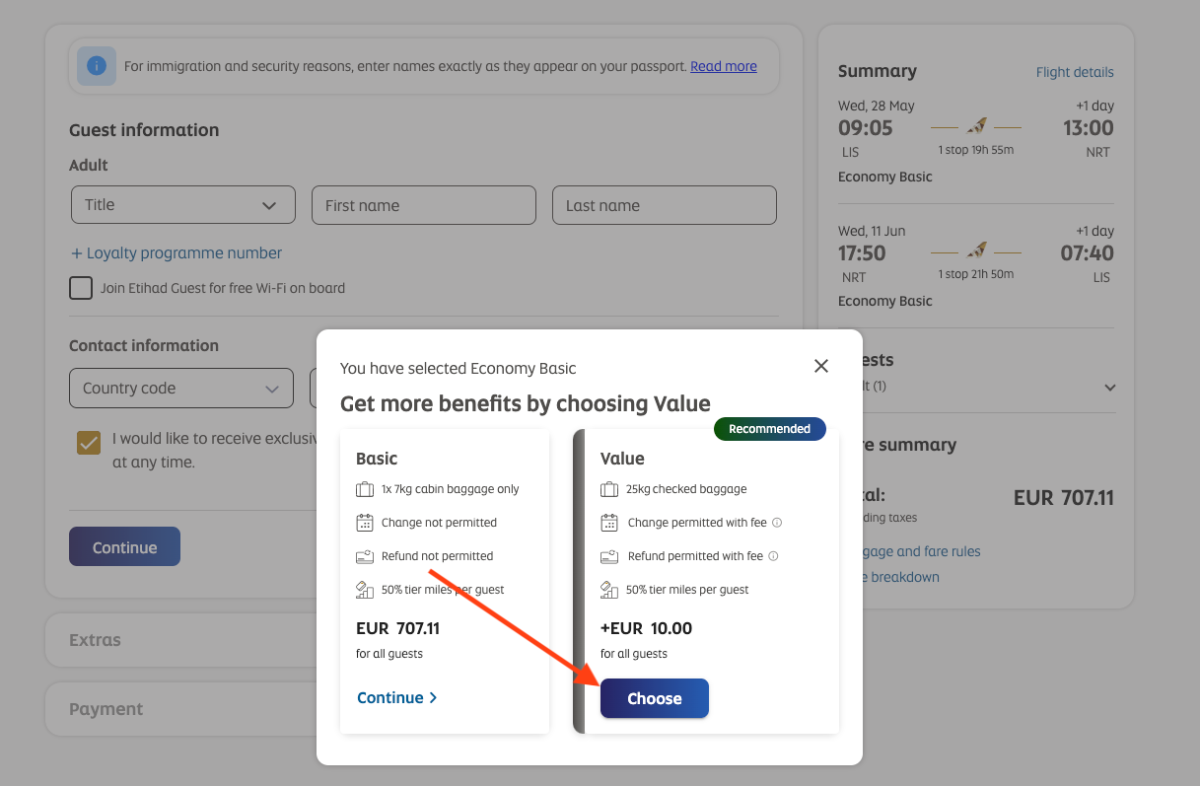Click tier miles icon in Value card
The image size is (1200, 786).
click(609, 589)
